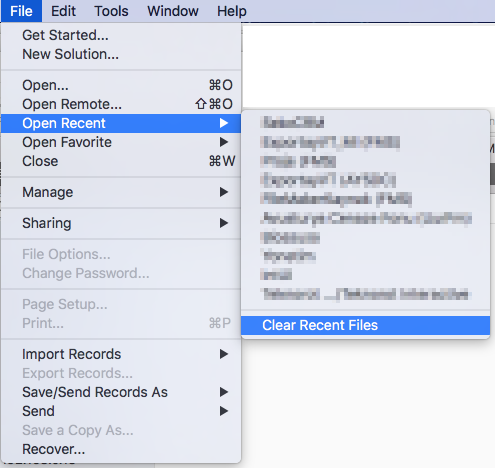Expand the Open Recent submenu
The width and height of the screenshot is (495, 468).
coord(121,123)
